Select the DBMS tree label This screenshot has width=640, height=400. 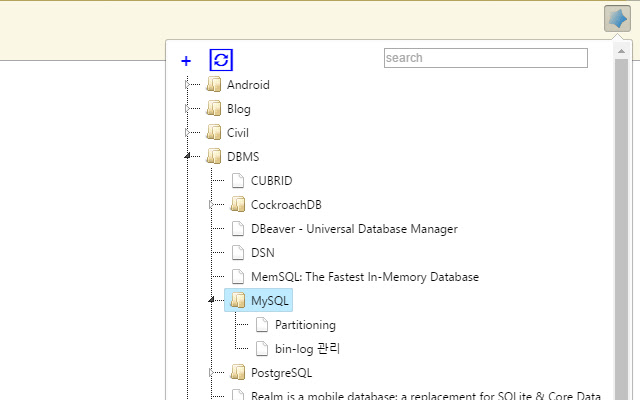(x=243, y=157)
